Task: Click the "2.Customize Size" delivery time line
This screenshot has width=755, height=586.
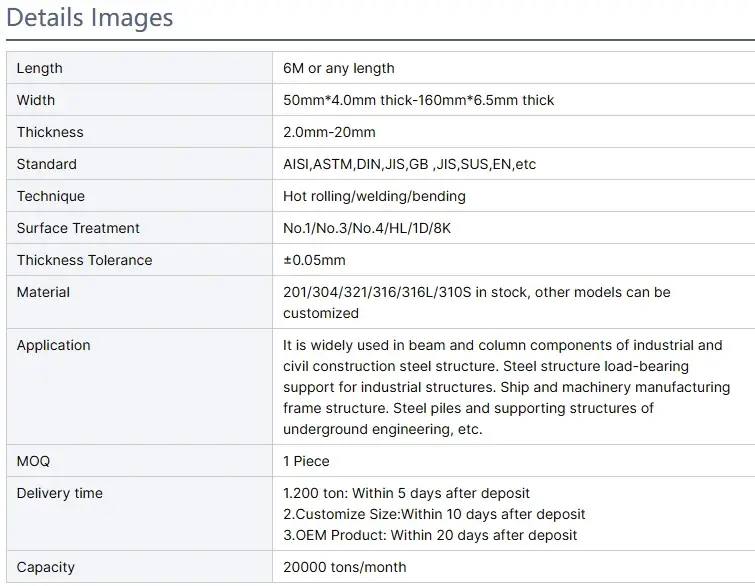Action: point(435,514)
